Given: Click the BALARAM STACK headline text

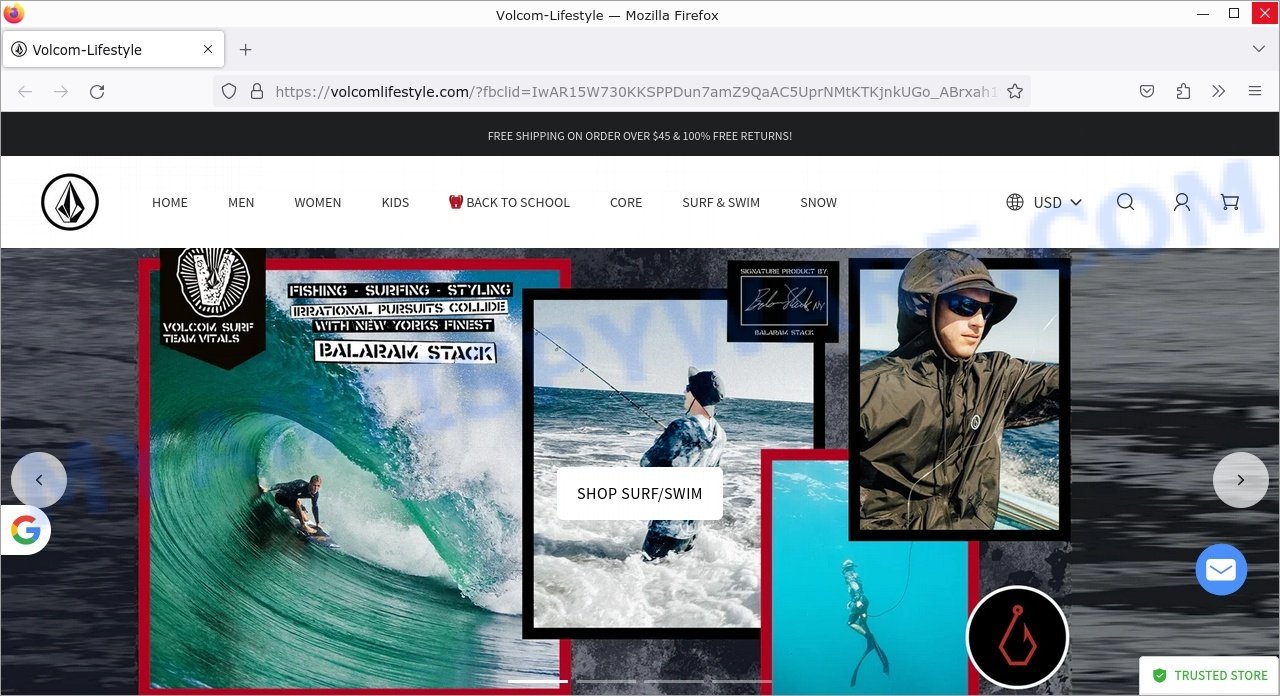Looking at the screenshot, I should point(405,352).
